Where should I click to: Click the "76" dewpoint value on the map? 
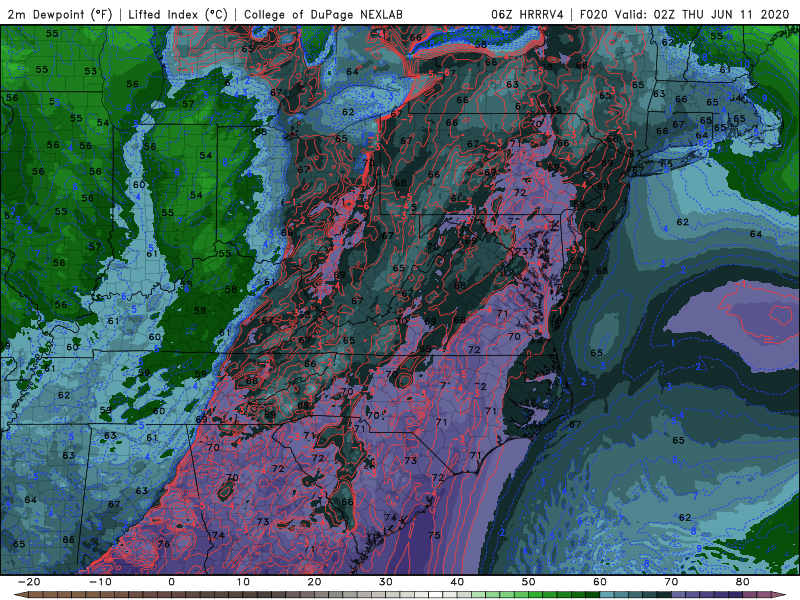(x=163, y=544)
